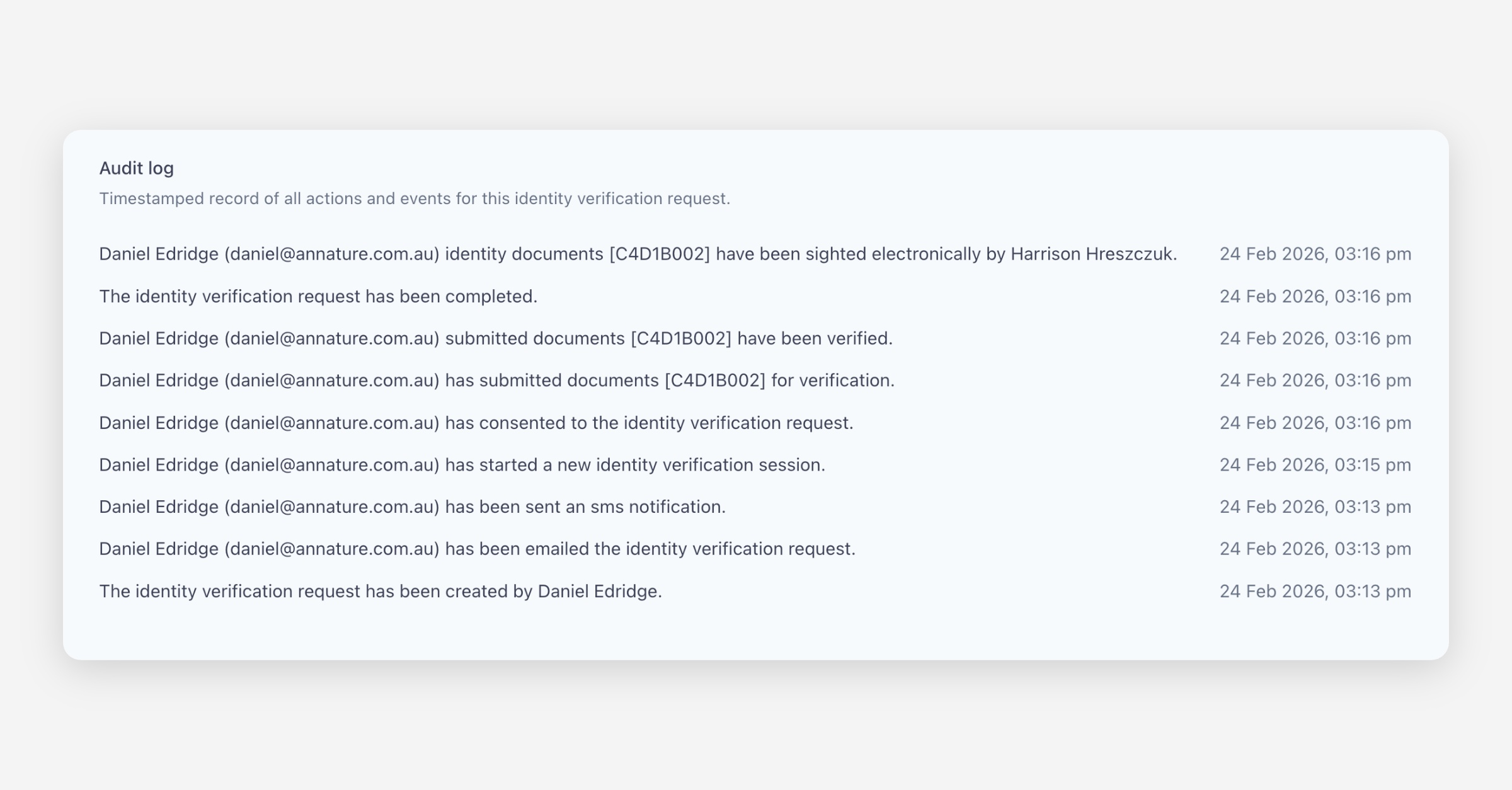Click timestamp of the sighted electronically entry
This screenshot has height=790, width=1512.
1315,254
